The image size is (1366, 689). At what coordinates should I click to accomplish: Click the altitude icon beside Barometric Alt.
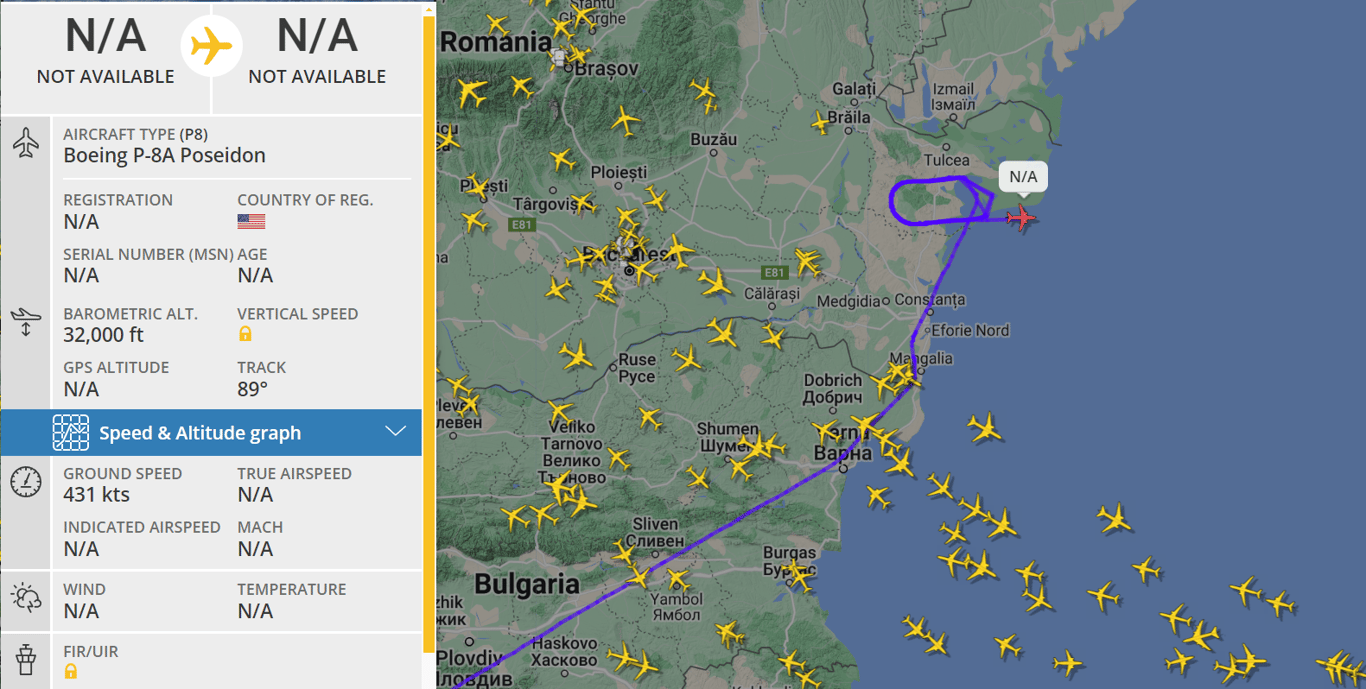tap(26, 322)
